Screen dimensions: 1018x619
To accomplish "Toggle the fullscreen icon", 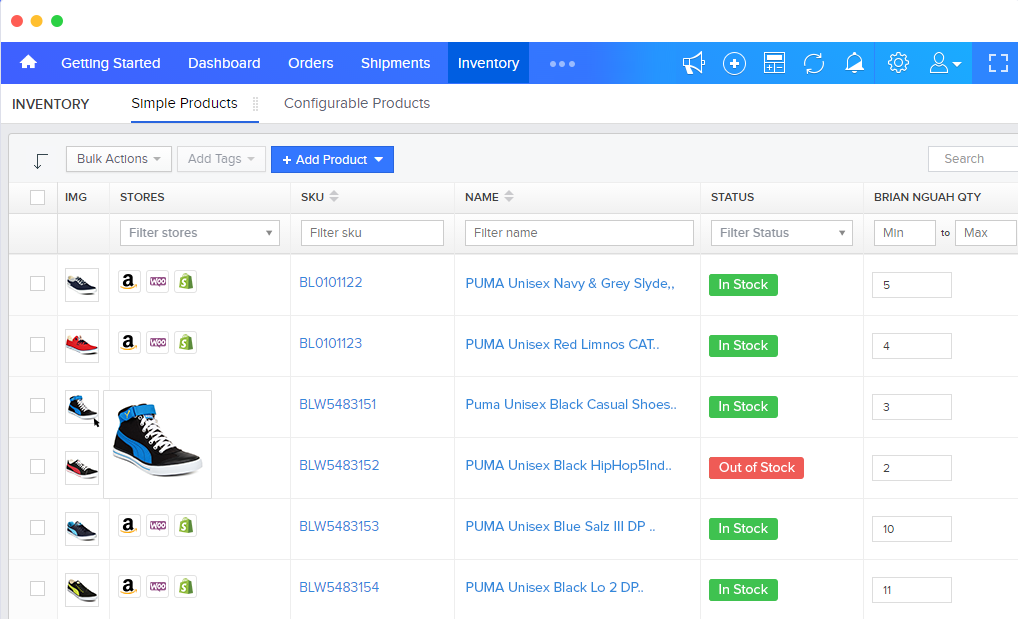I will [x=998, y=63].
